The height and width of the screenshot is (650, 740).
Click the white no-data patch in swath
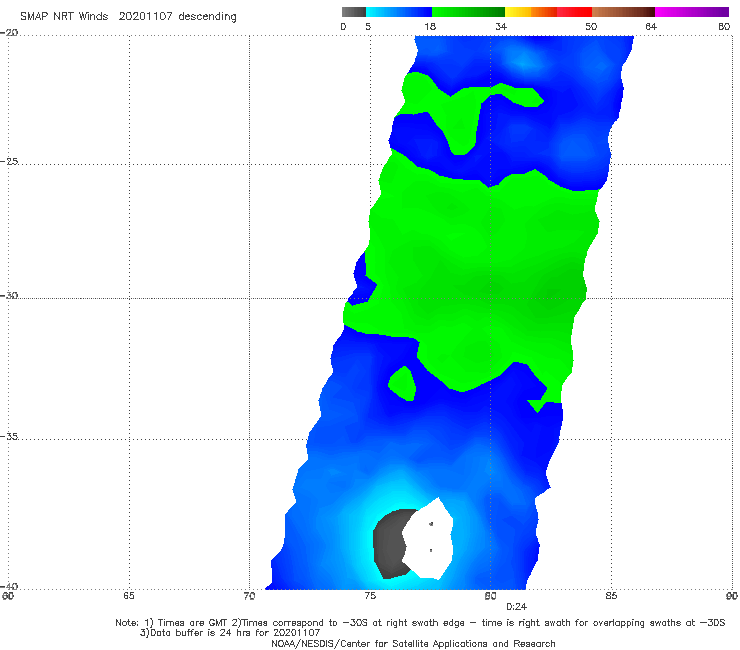click(429, 540)
